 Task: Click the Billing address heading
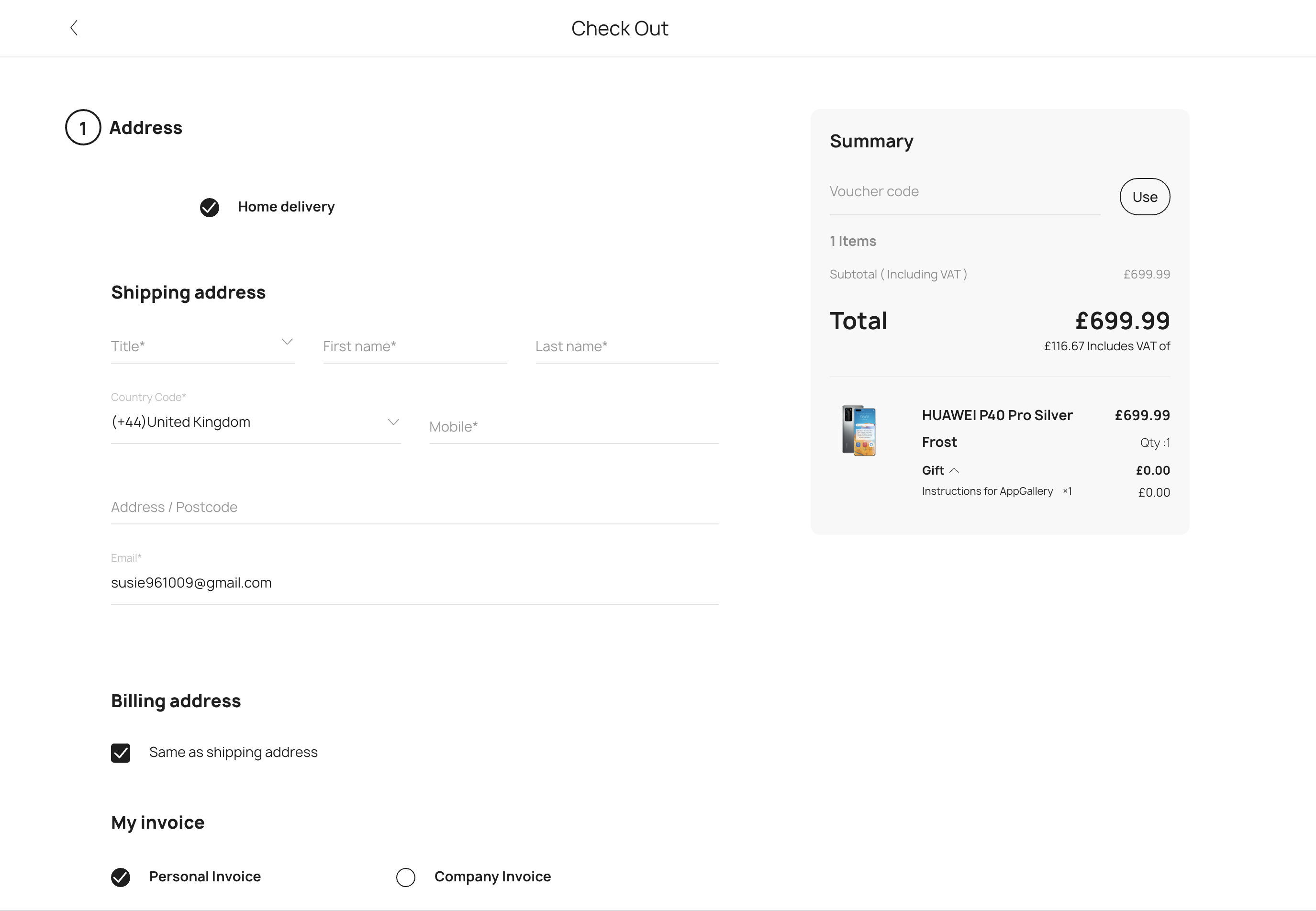(x=176, y=701)
